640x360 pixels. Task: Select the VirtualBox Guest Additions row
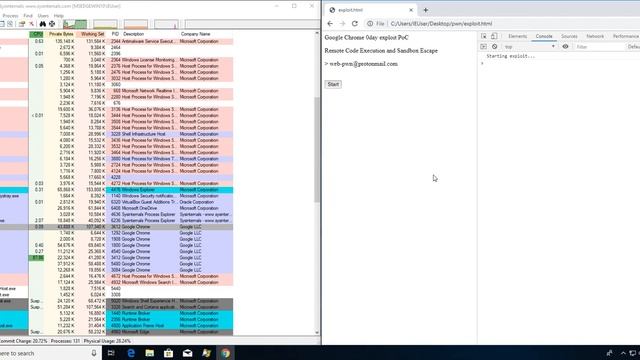tap(116, 202)
